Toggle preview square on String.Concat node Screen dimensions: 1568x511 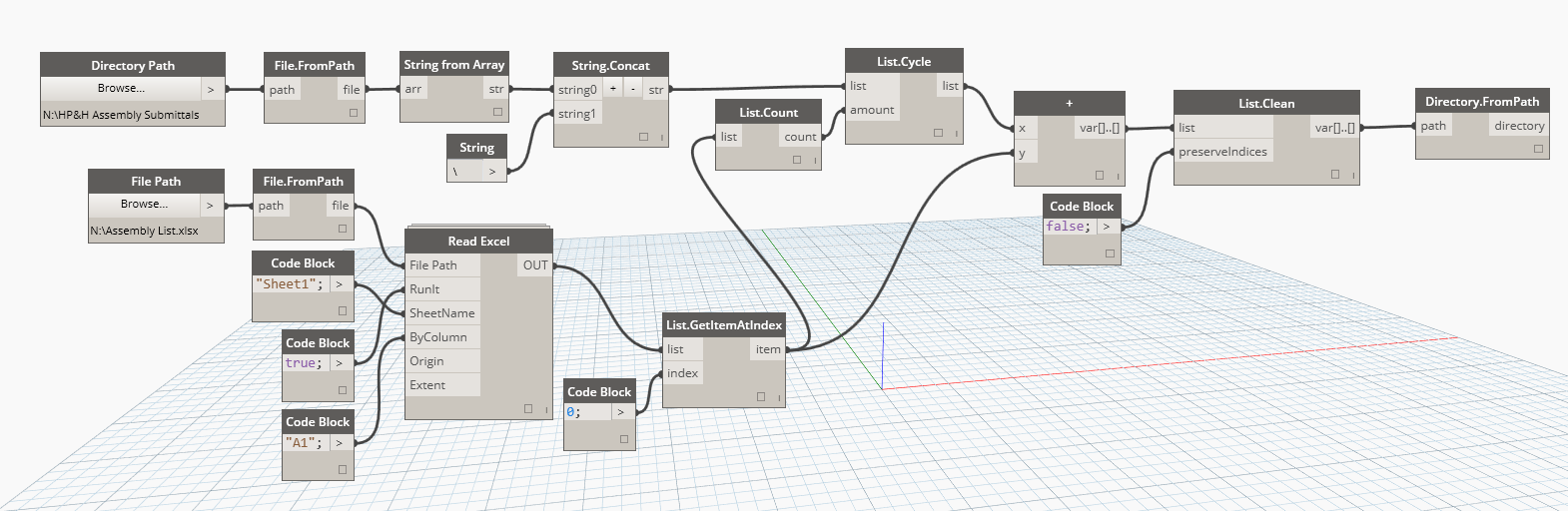pyautogui.click(x=643, y=137)
